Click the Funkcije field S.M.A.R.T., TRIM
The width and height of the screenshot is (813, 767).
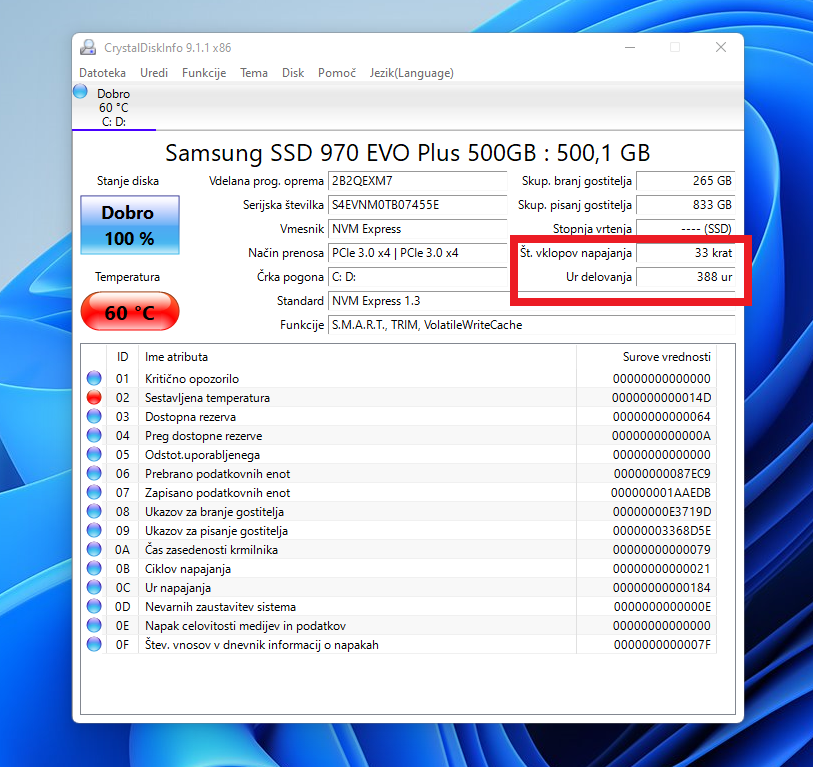[531, 325]
